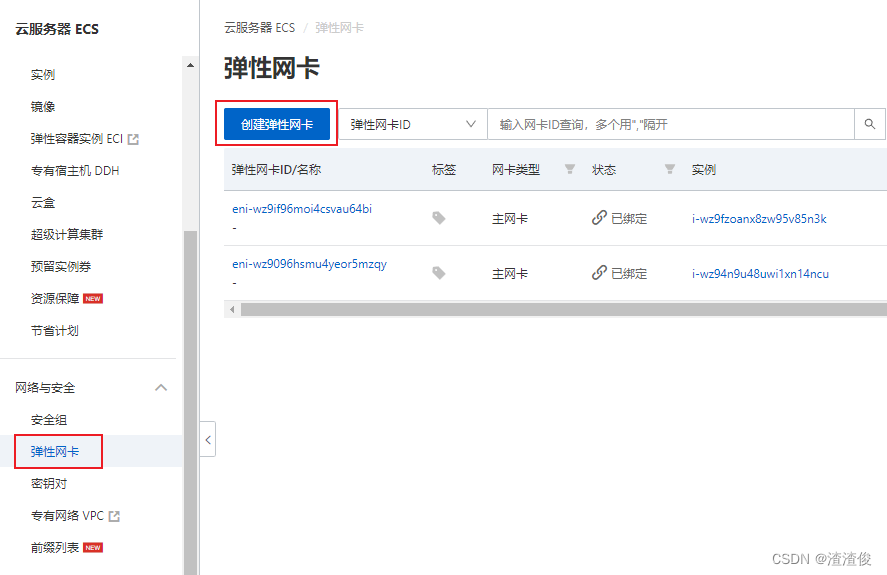Viewport: 887px width, 575px height.
Task: Go to 云服务器 ECS breadcrumb
Action: [x=260, y=28]
